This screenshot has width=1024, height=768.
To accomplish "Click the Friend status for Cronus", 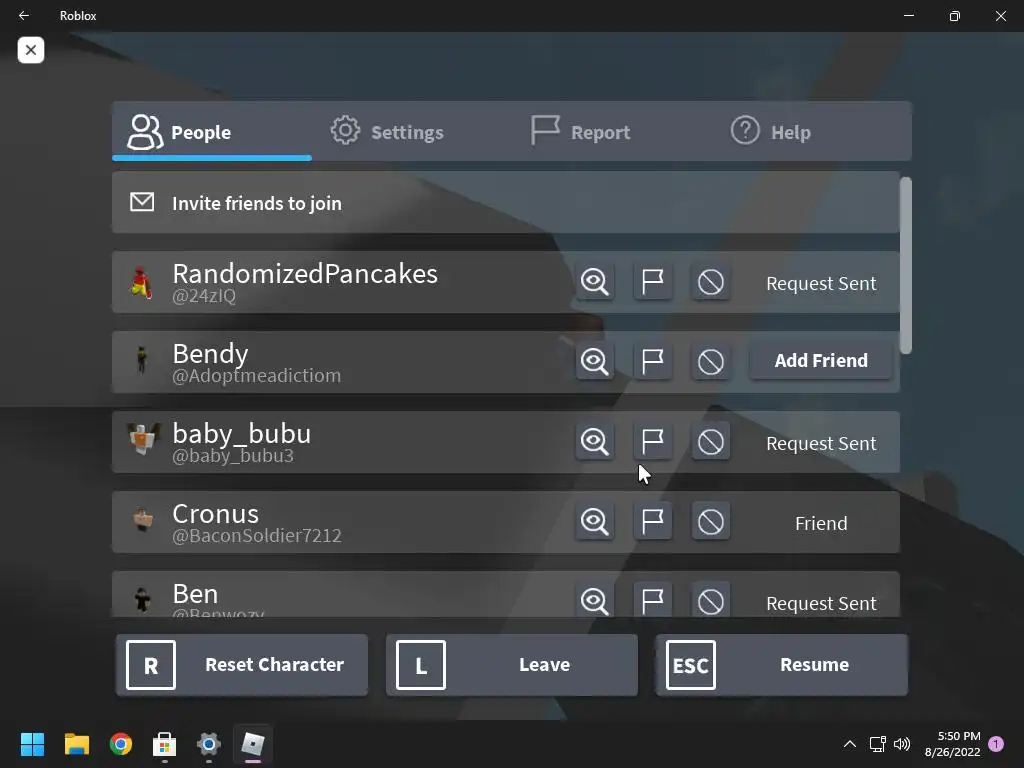I will tap(821, 523).
